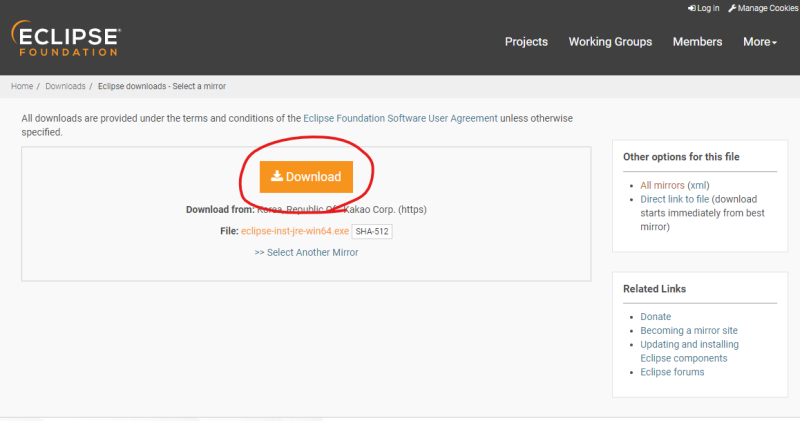Open the Eclipse forums link
This screenshot has height=421, width=800.
[x=672, y=372]
